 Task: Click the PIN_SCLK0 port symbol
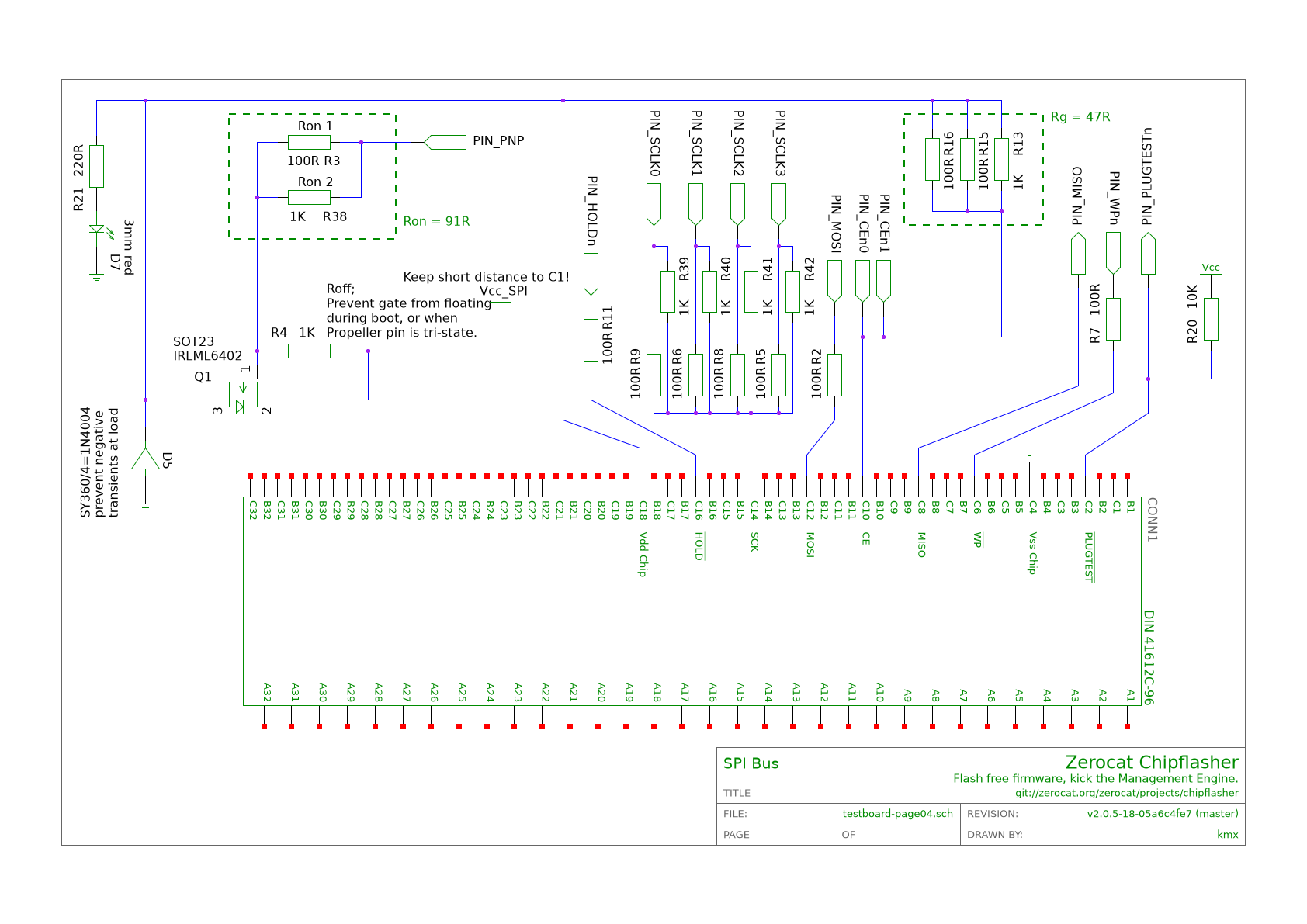click(x=653, y=204)
